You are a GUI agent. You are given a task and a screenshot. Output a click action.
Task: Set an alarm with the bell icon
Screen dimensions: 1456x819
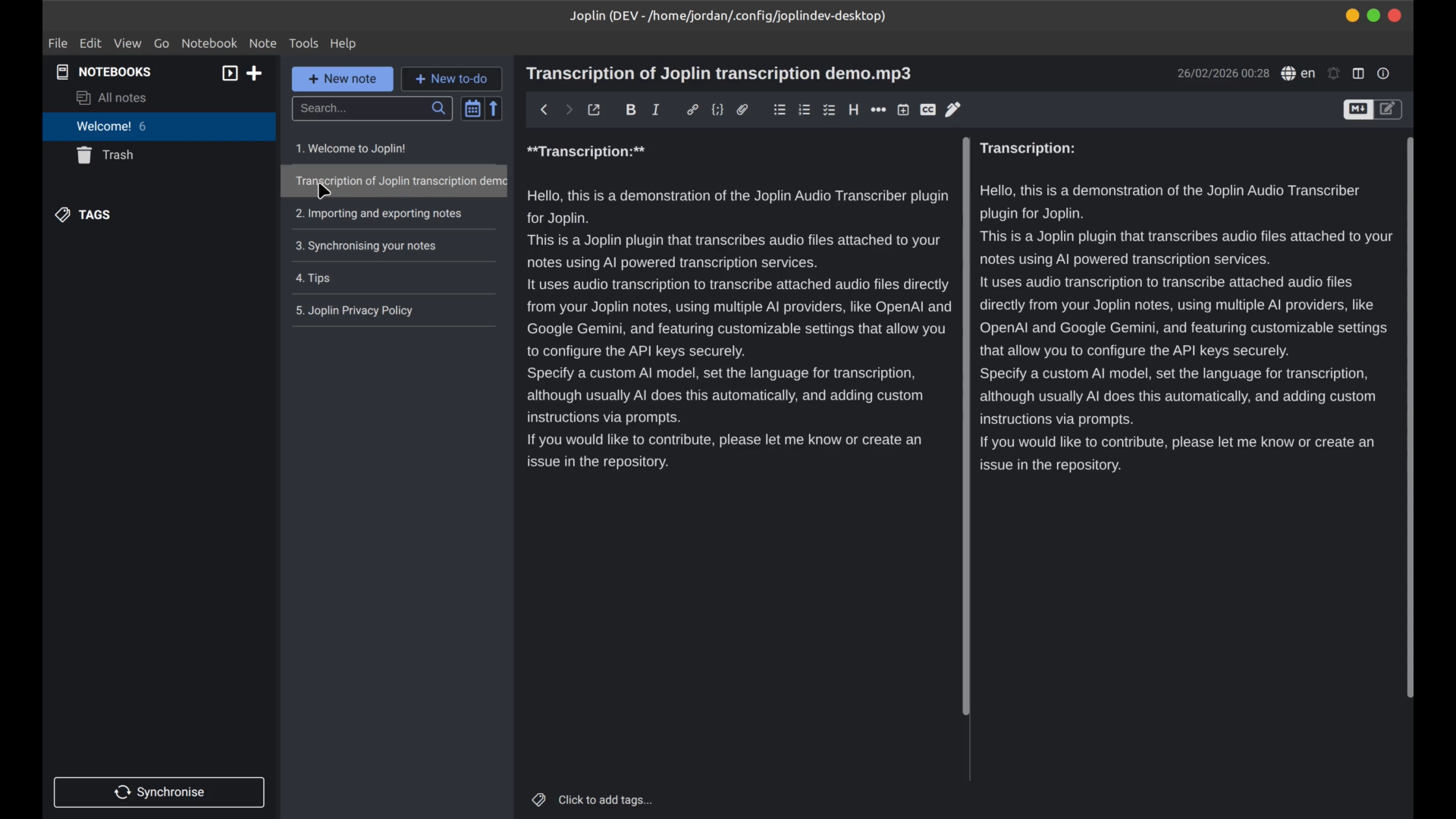tap(1334, 74)
